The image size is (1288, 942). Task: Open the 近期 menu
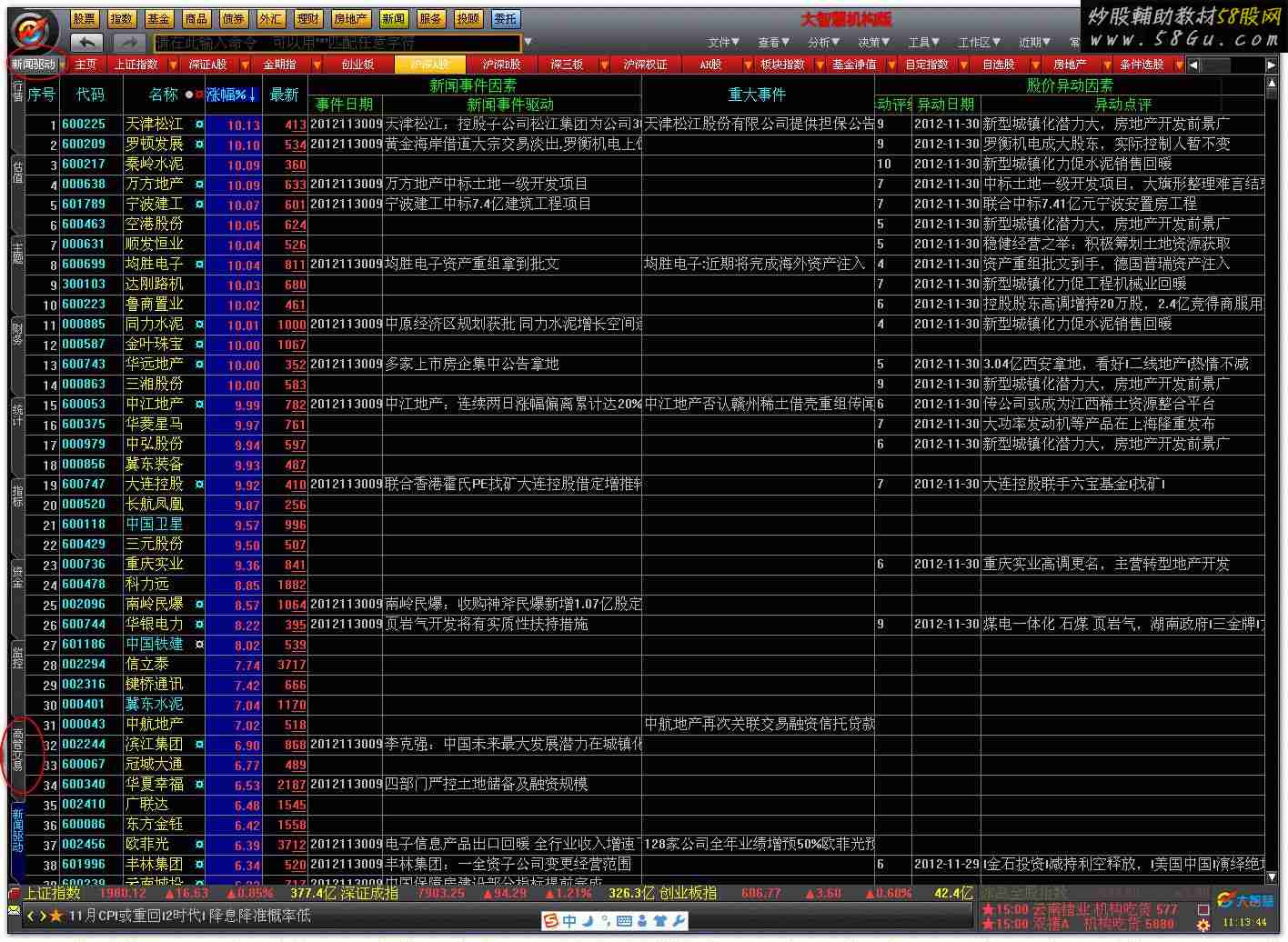(x=1035, y=42)
